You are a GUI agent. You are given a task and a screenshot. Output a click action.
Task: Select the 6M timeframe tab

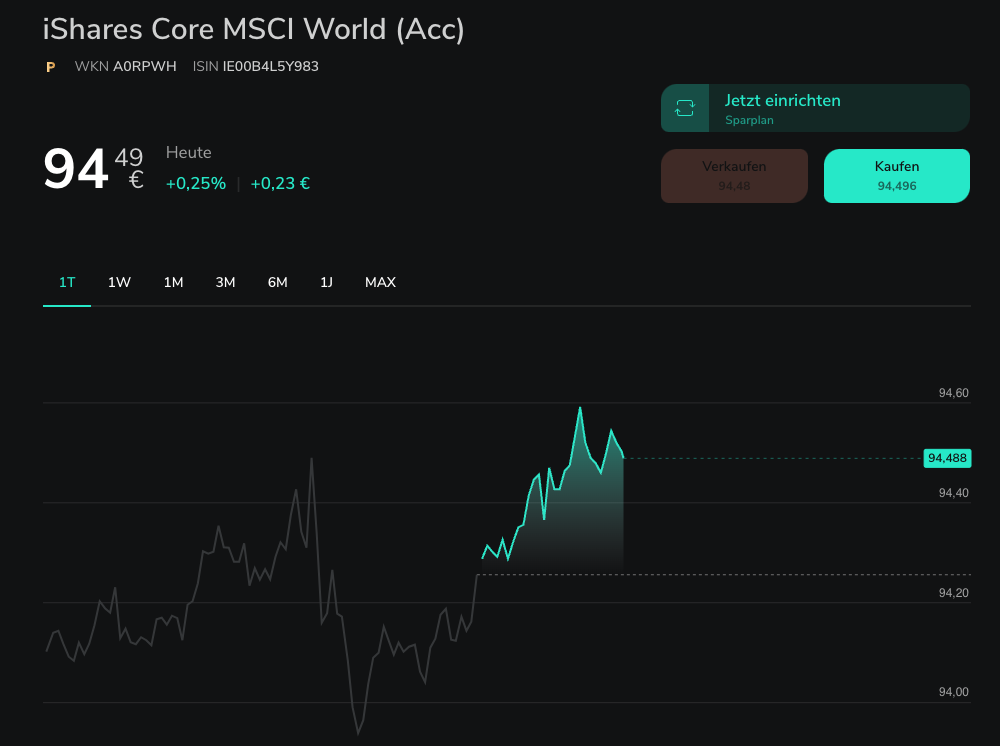coord(277,283)
